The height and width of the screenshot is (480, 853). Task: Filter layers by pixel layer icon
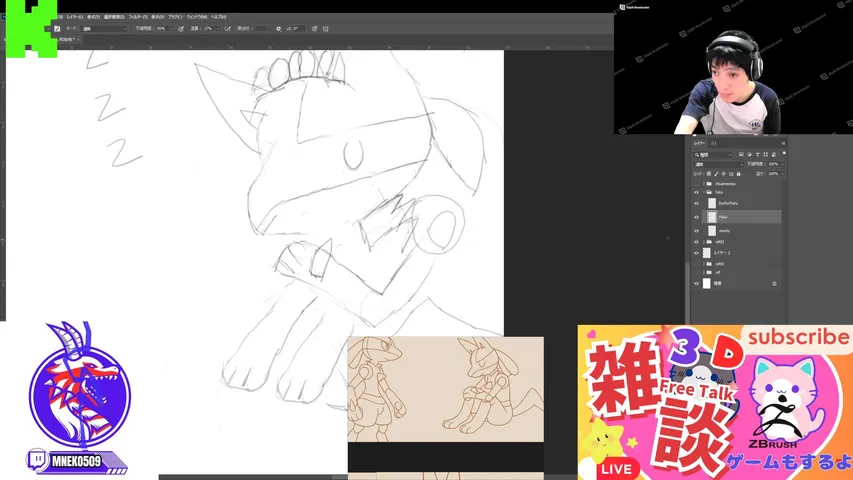click(x=741, y=155)
